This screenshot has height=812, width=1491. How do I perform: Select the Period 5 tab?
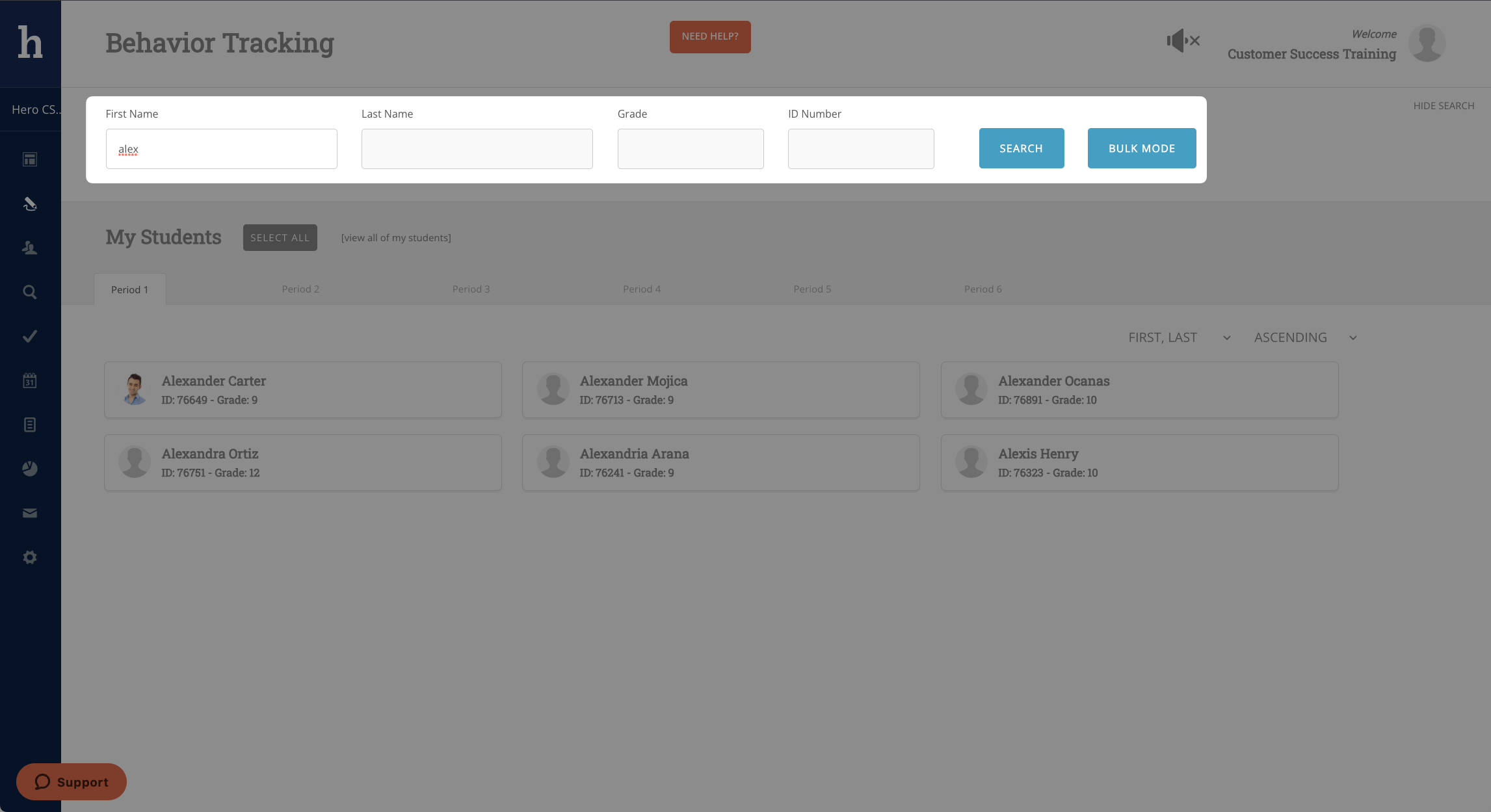811,289
